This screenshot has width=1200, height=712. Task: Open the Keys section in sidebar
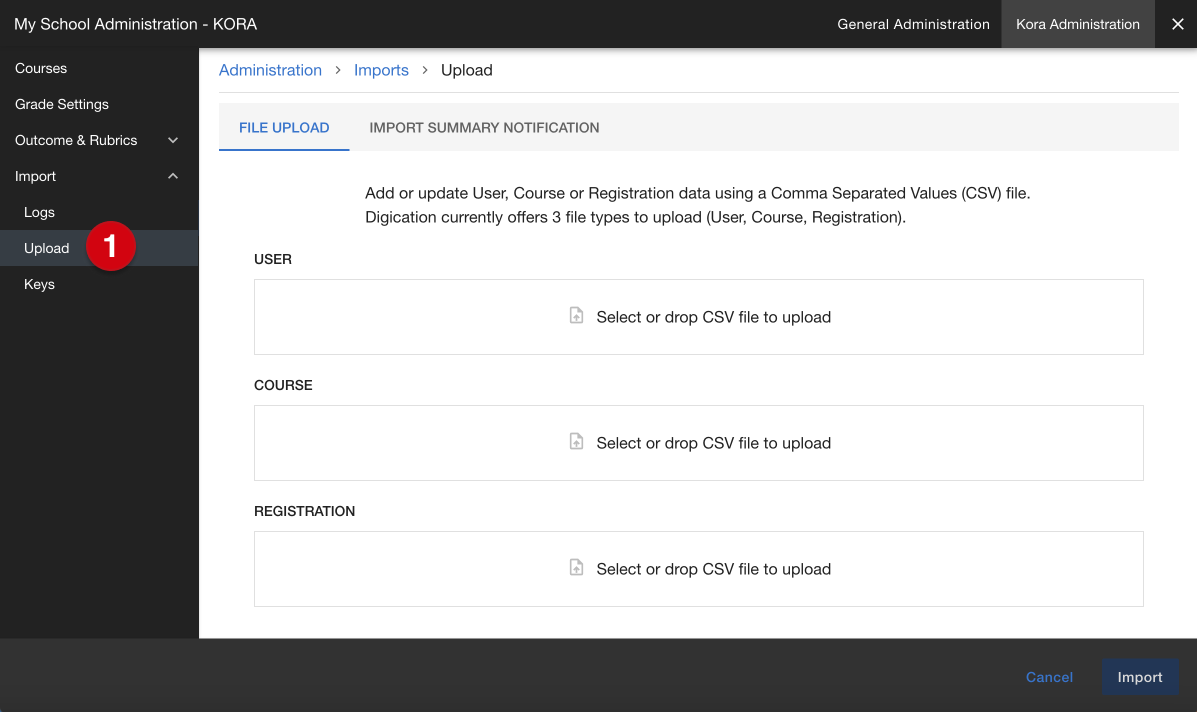pyautogui.click(x=39, y=284)
